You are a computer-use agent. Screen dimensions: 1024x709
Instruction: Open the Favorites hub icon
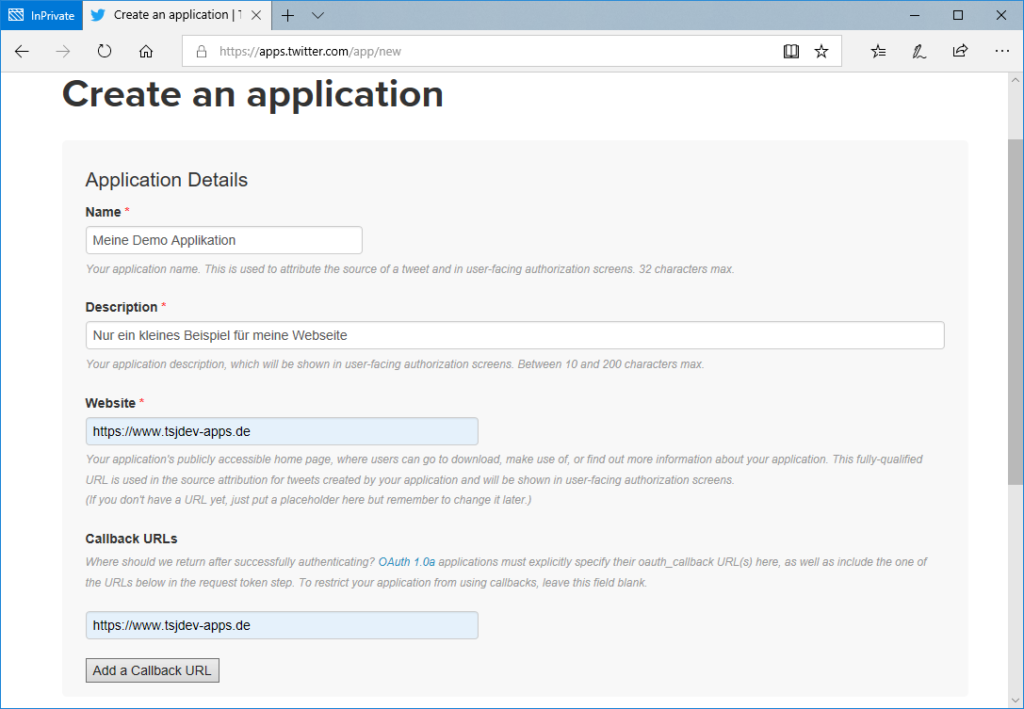(x=878, y=51)
